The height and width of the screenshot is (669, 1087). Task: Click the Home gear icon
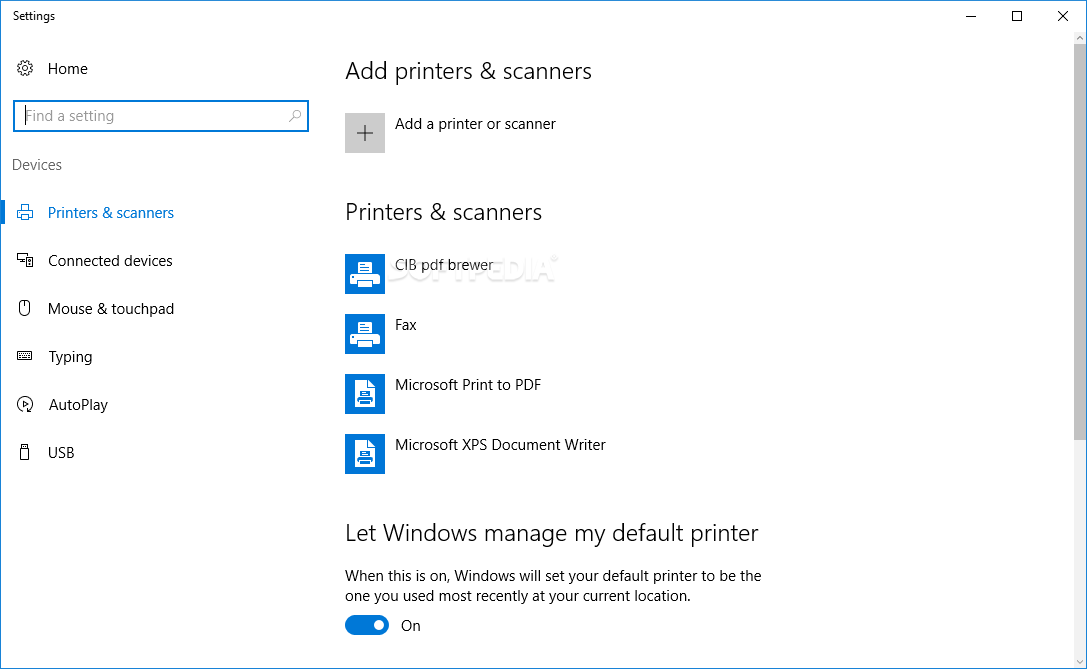tap(25, 68)
